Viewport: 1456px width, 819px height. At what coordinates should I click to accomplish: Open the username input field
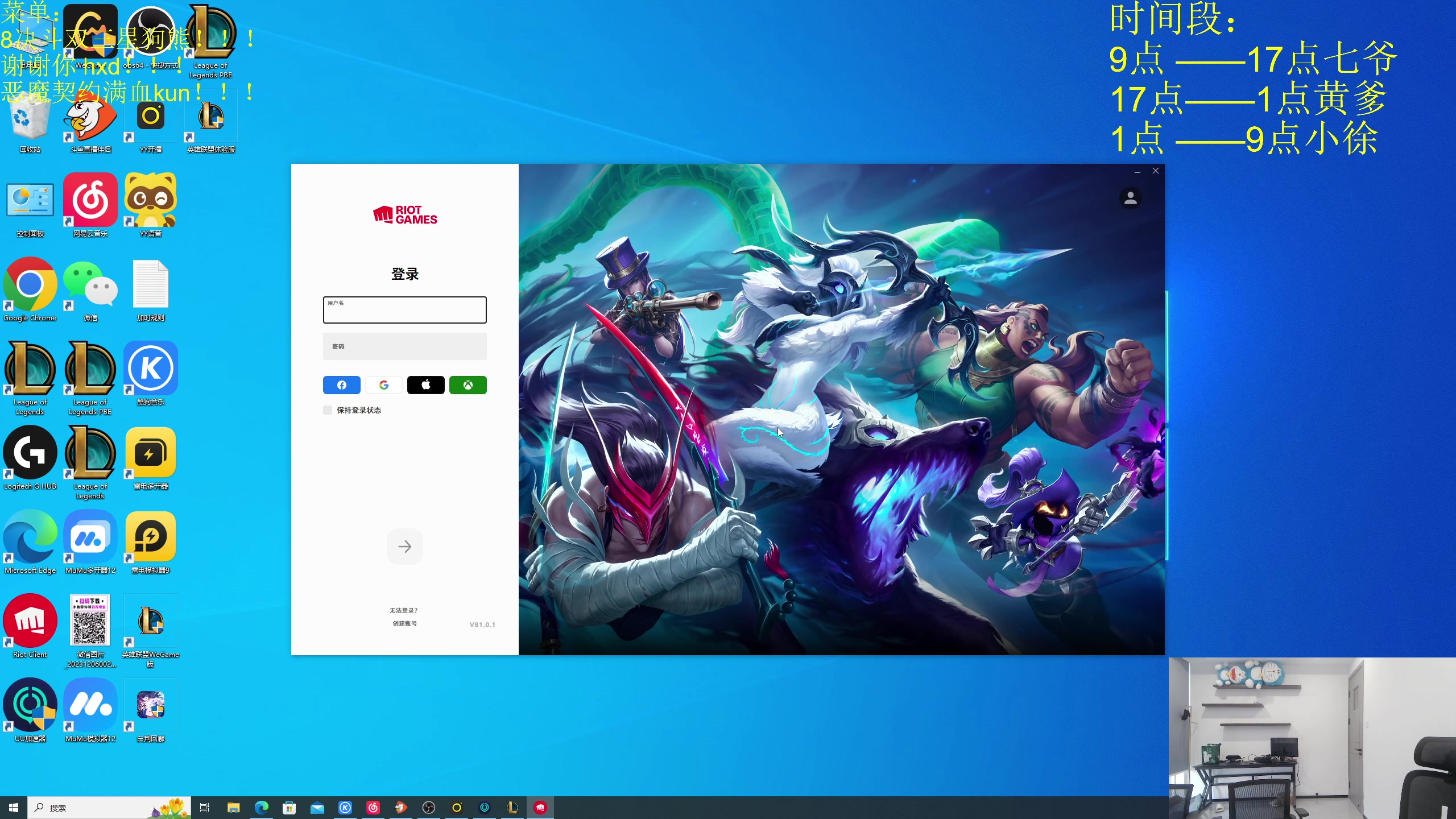click(404, 310)
